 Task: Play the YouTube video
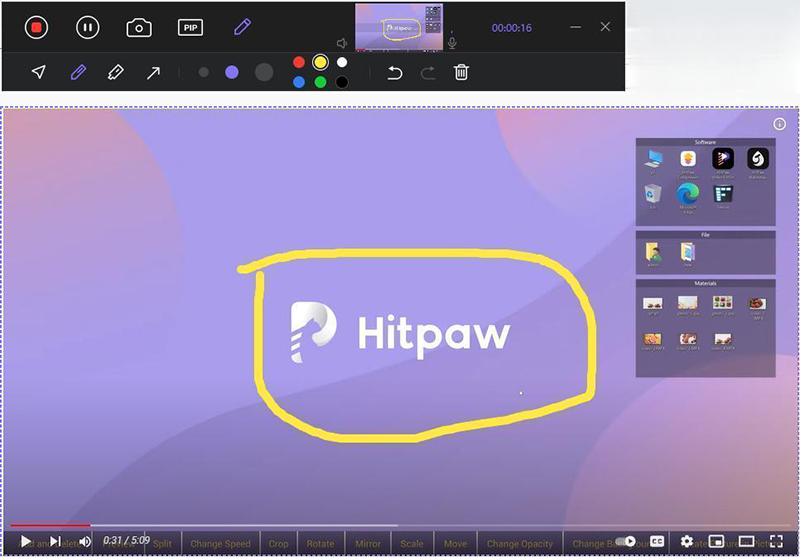(x=26, y=541)
